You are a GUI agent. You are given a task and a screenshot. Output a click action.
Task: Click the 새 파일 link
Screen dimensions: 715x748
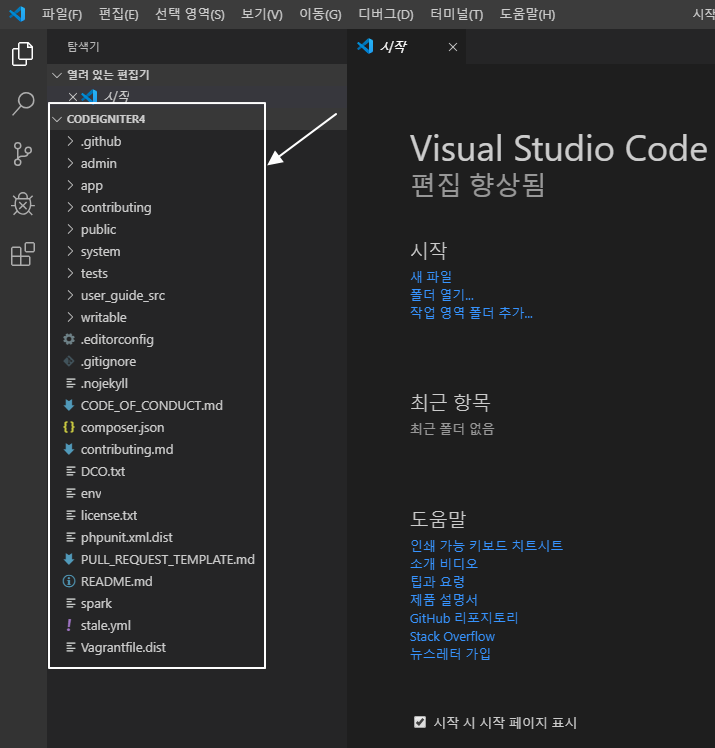431,276
